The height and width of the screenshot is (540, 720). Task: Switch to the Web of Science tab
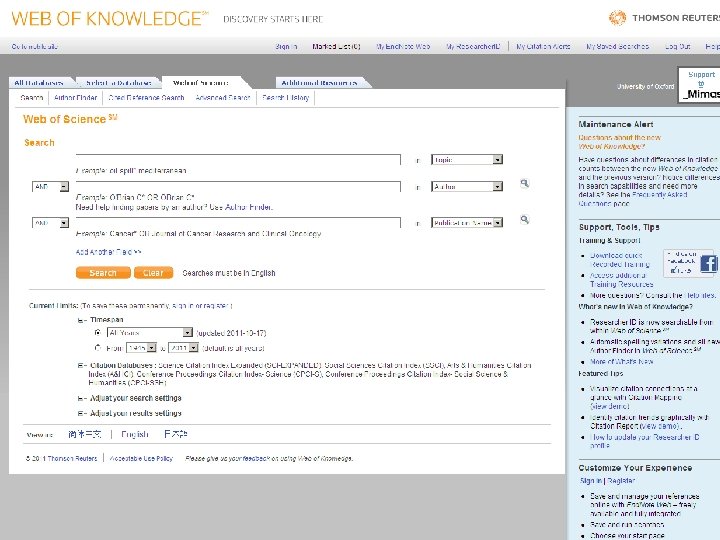tap(201, 83)
